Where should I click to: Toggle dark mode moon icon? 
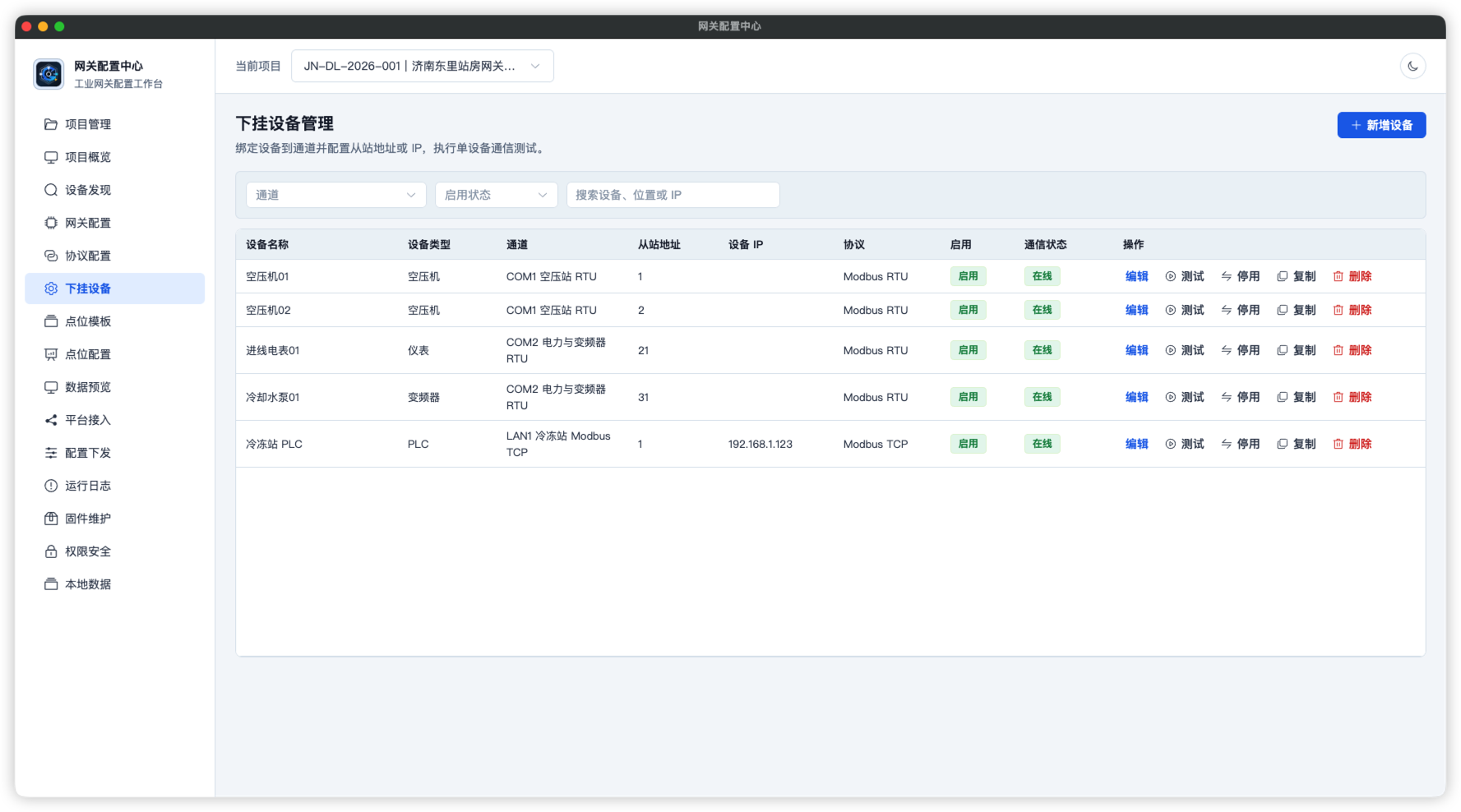(x=1412, y=66)
